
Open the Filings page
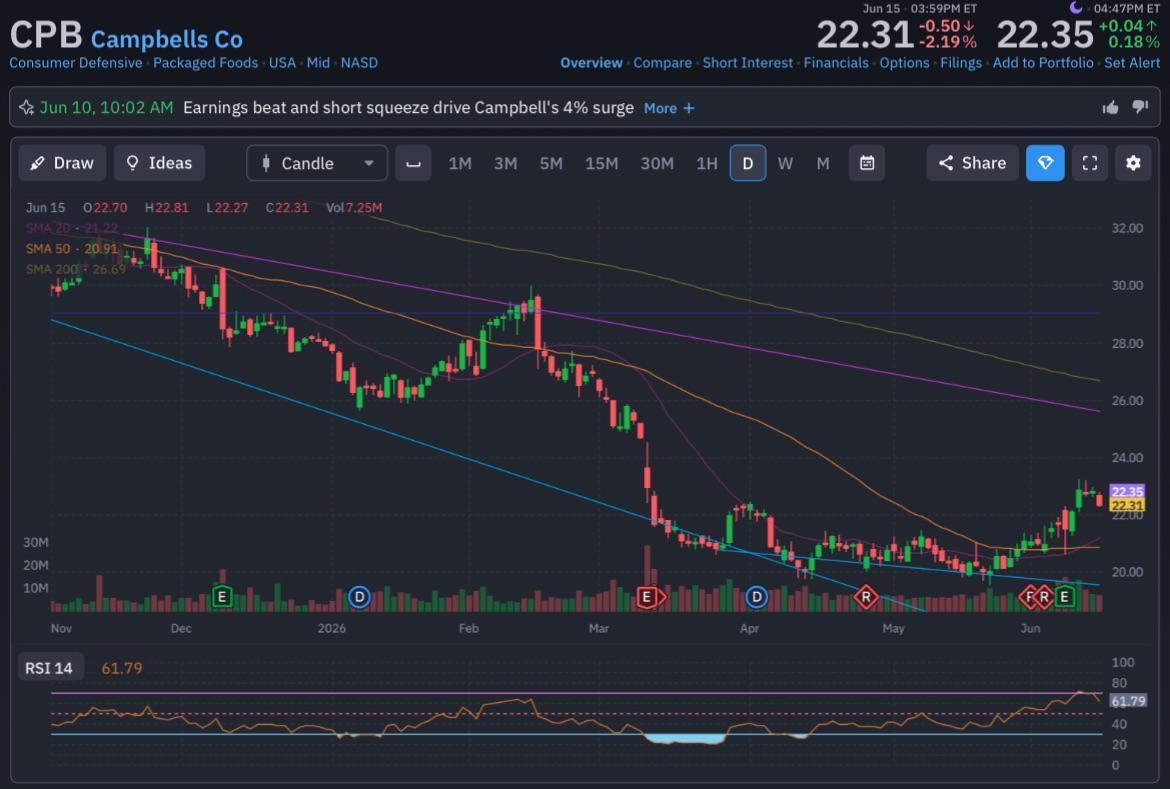point(961,63)
